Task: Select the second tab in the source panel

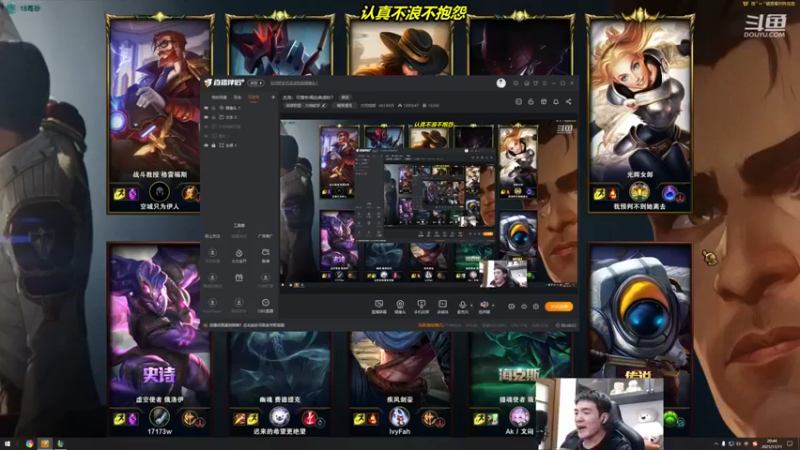Action: click(x=237, y=97)
